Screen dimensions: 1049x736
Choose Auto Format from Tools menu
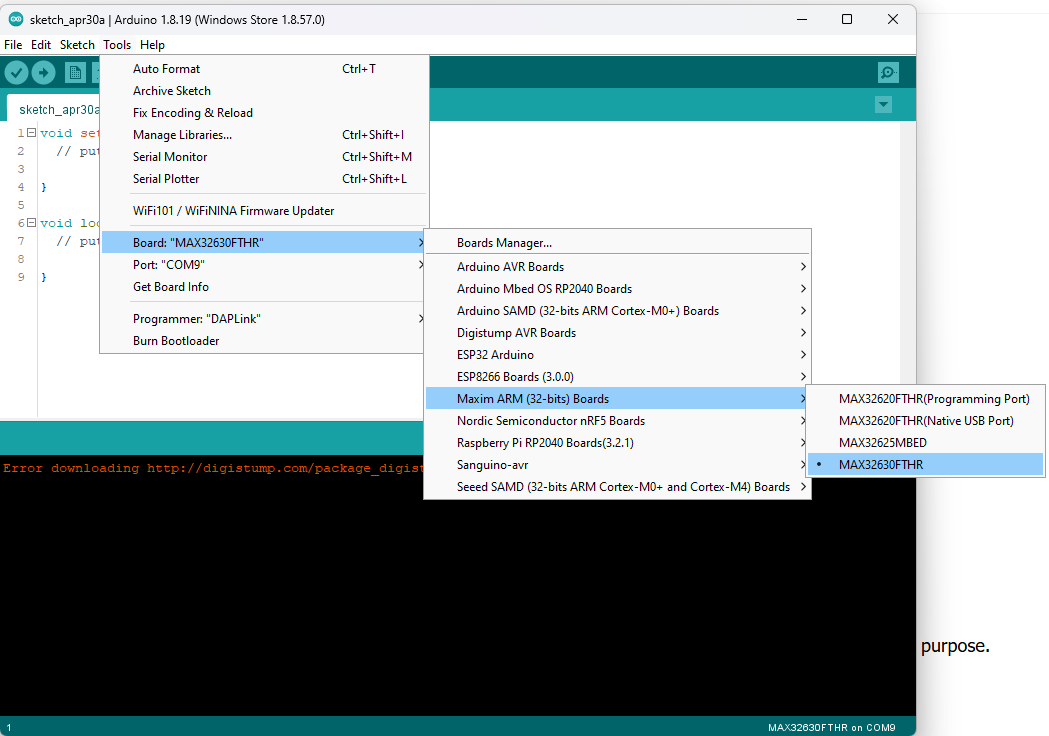tap(264, 69)
